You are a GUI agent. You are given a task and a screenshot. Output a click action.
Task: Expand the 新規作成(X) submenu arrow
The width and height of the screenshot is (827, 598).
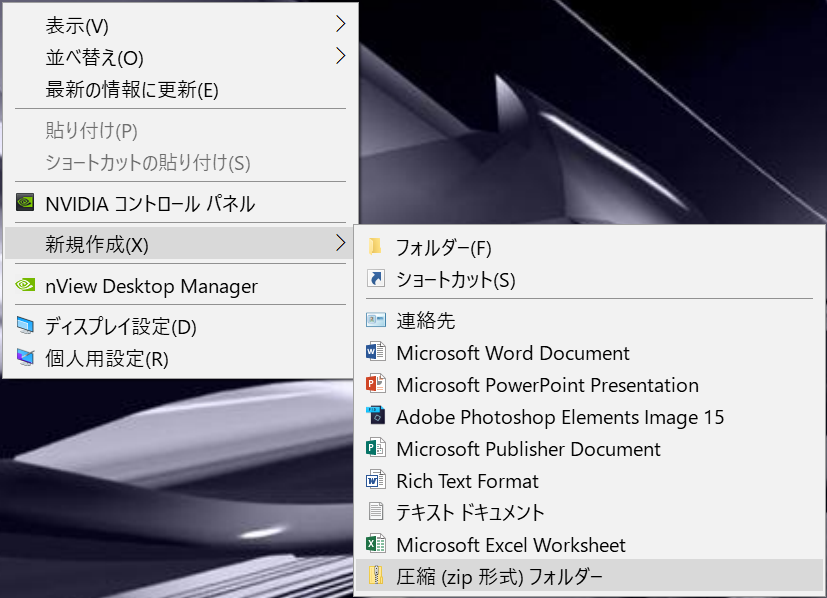pyautogui.click(x=340, y=243)
